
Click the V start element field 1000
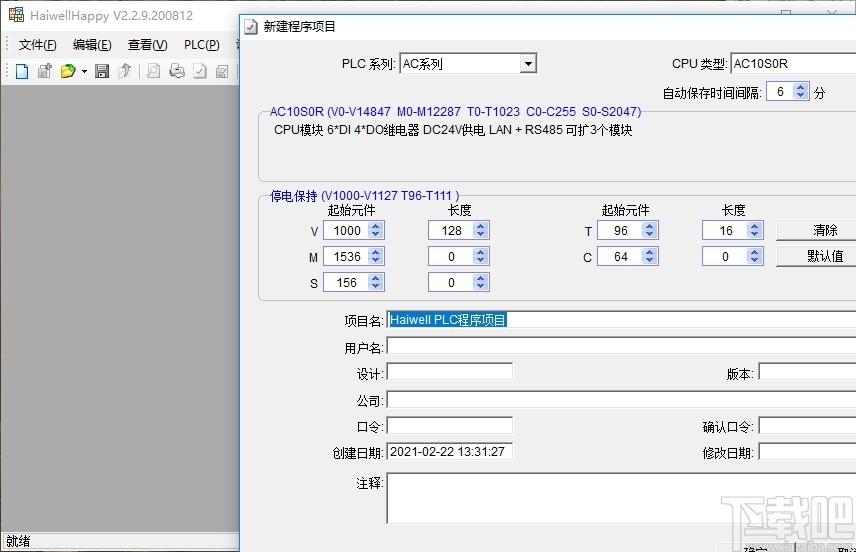pyautogui.click(x=347, y=230)
